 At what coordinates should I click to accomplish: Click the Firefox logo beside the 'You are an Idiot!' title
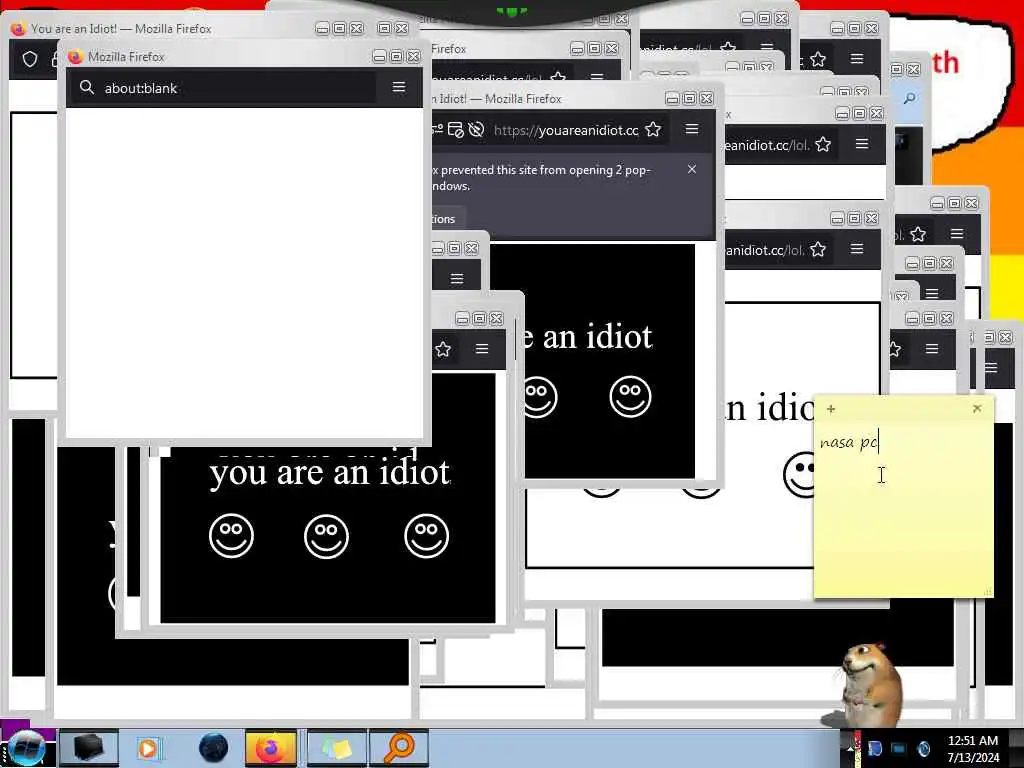coord(18,29)
